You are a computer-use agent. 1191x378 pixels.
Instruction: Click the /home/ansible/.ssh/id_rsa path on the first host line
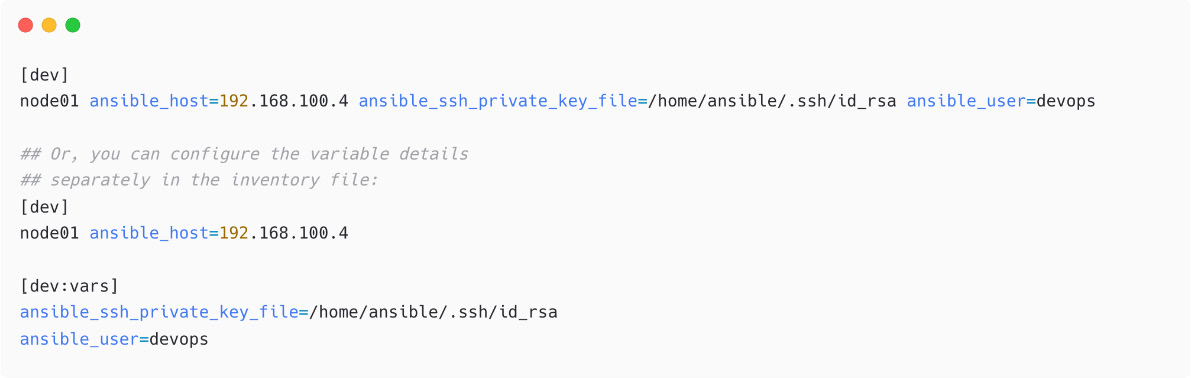pyautogui.click(x=772, y=101)
